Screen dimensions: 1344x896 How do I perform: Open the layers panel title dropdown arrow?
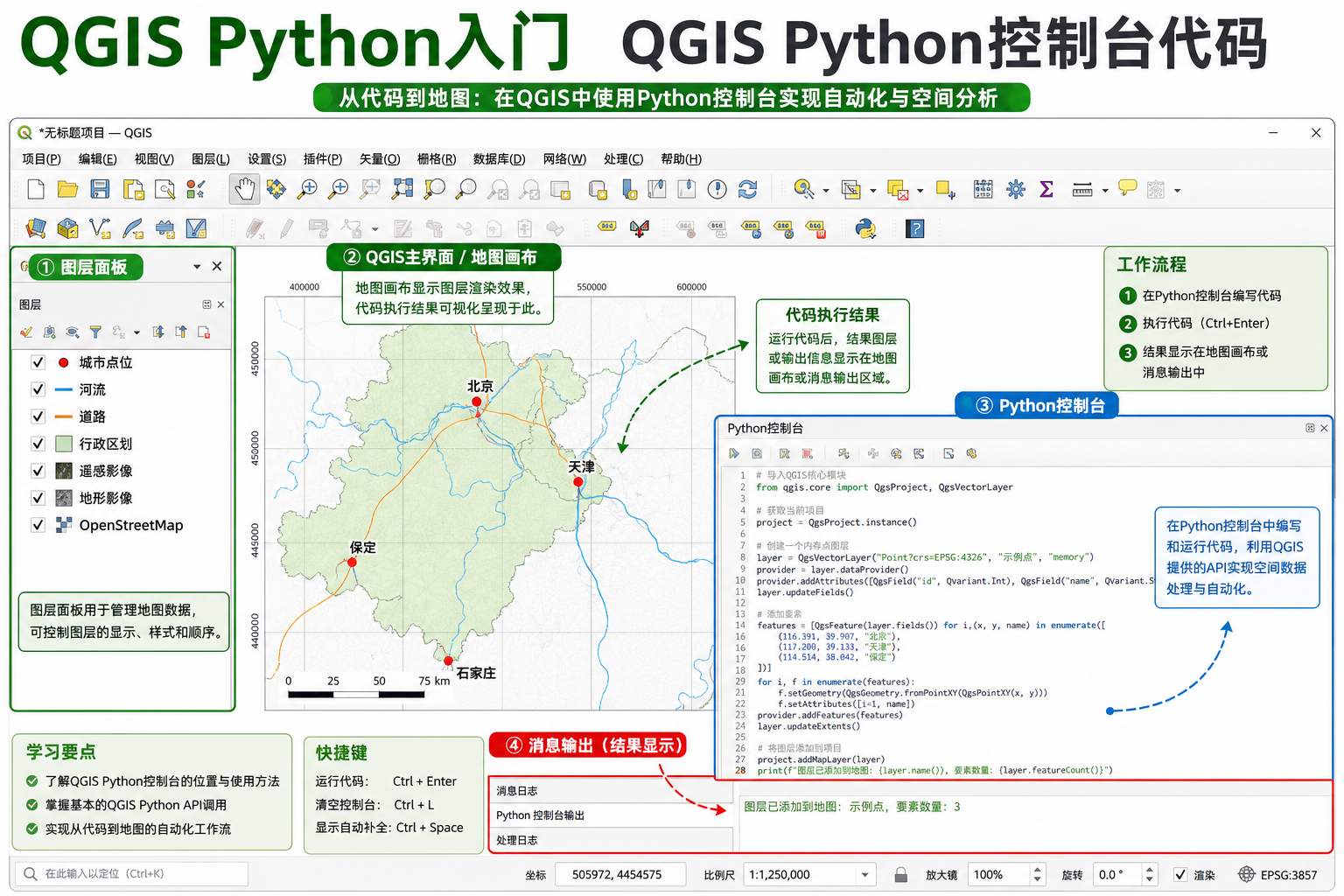pyautogui.click(x=197, y=267)
